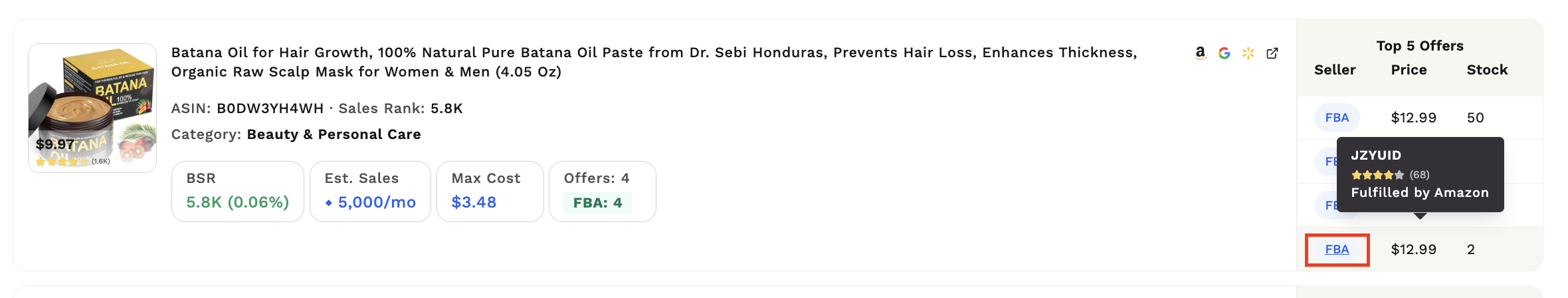Look up the product via the Walmart spark icon
The width and height of the screenshot is (1568, 298).
pos(1248,53)
